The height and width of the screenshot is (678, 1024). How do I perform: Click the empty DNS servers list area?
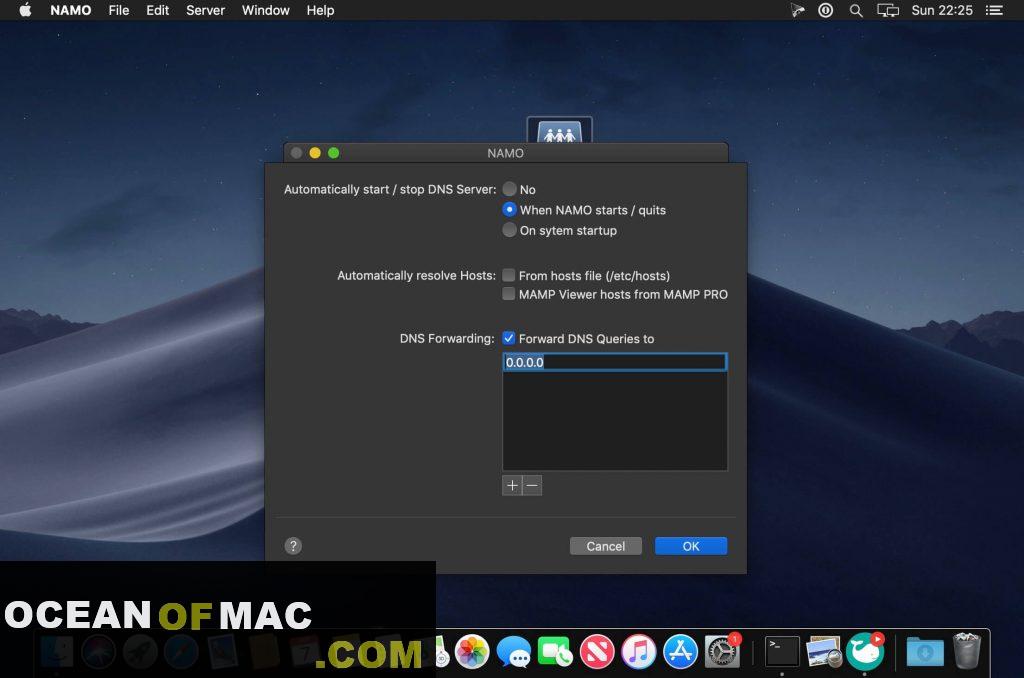[615, 421]
